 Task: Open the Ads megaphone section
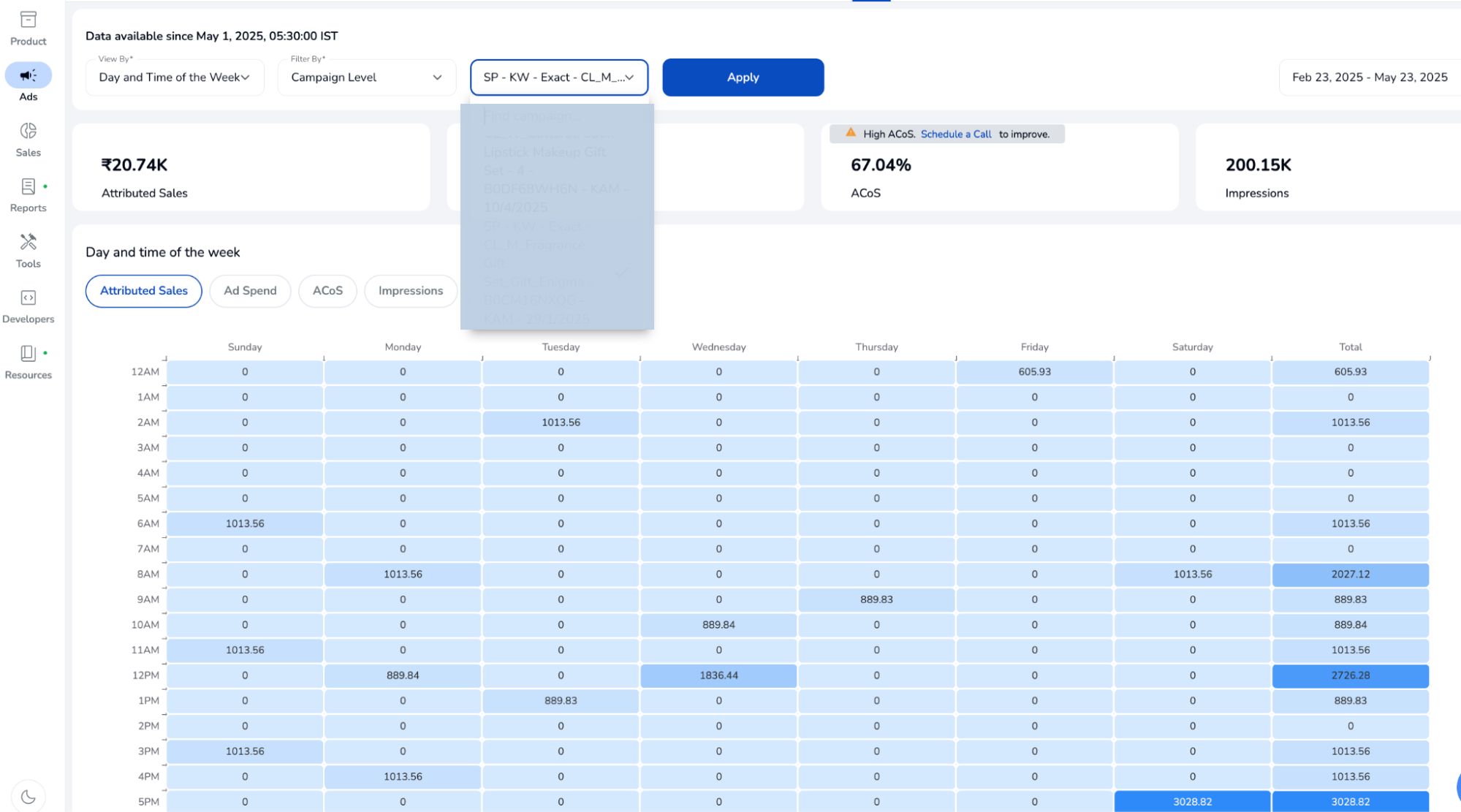coord(28,82)
